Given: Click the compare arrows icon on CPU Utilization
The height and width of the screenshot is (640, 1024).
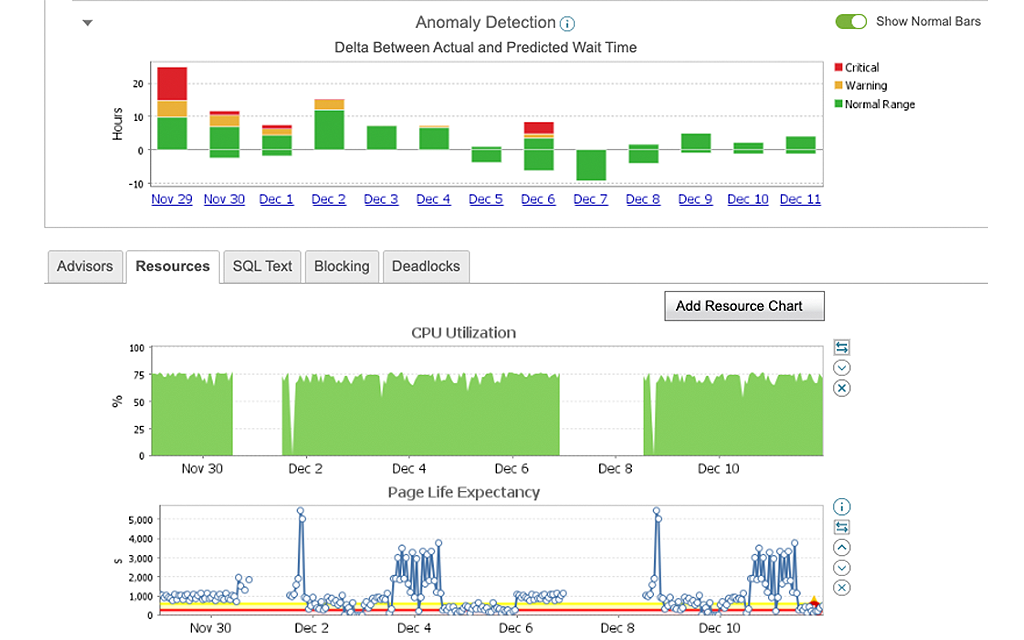Looking at the screenshot, I should coord(841,347).
